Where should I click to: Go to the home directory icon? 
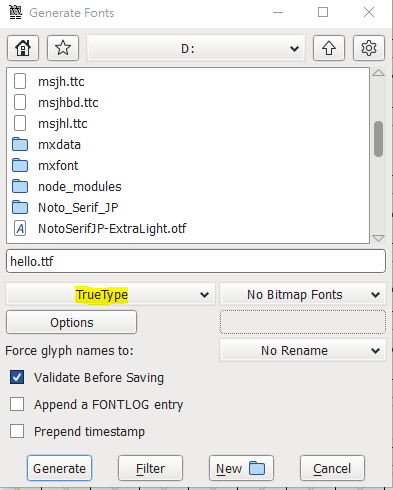(x=23, y=48)
